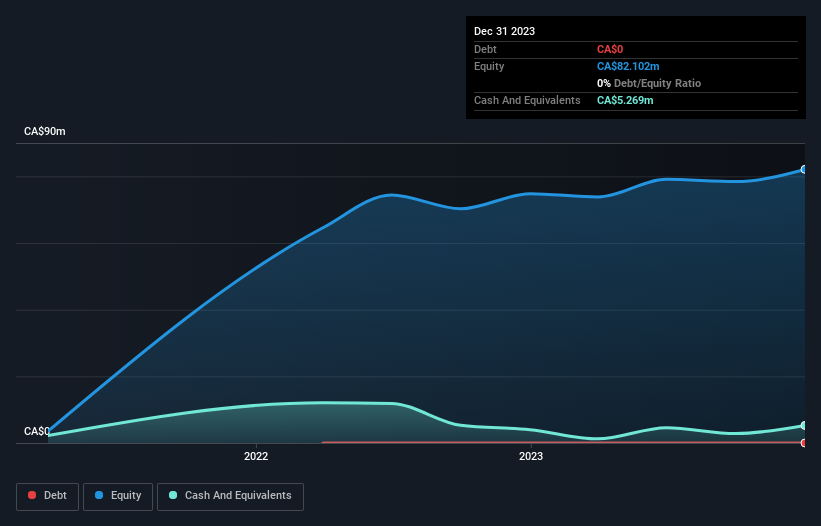This screenshot has width=821, height=526.
Task: Toggle the Equity legend button
Action: tap(118, 496)
